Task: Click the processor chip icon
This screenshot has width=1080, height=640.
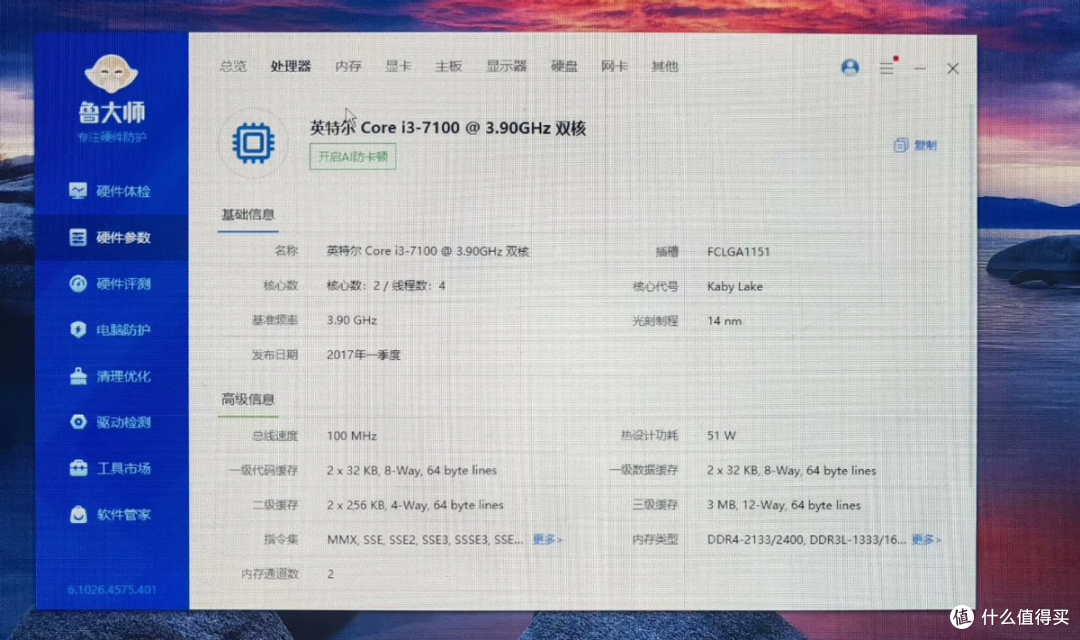Action: coord(253,143)
